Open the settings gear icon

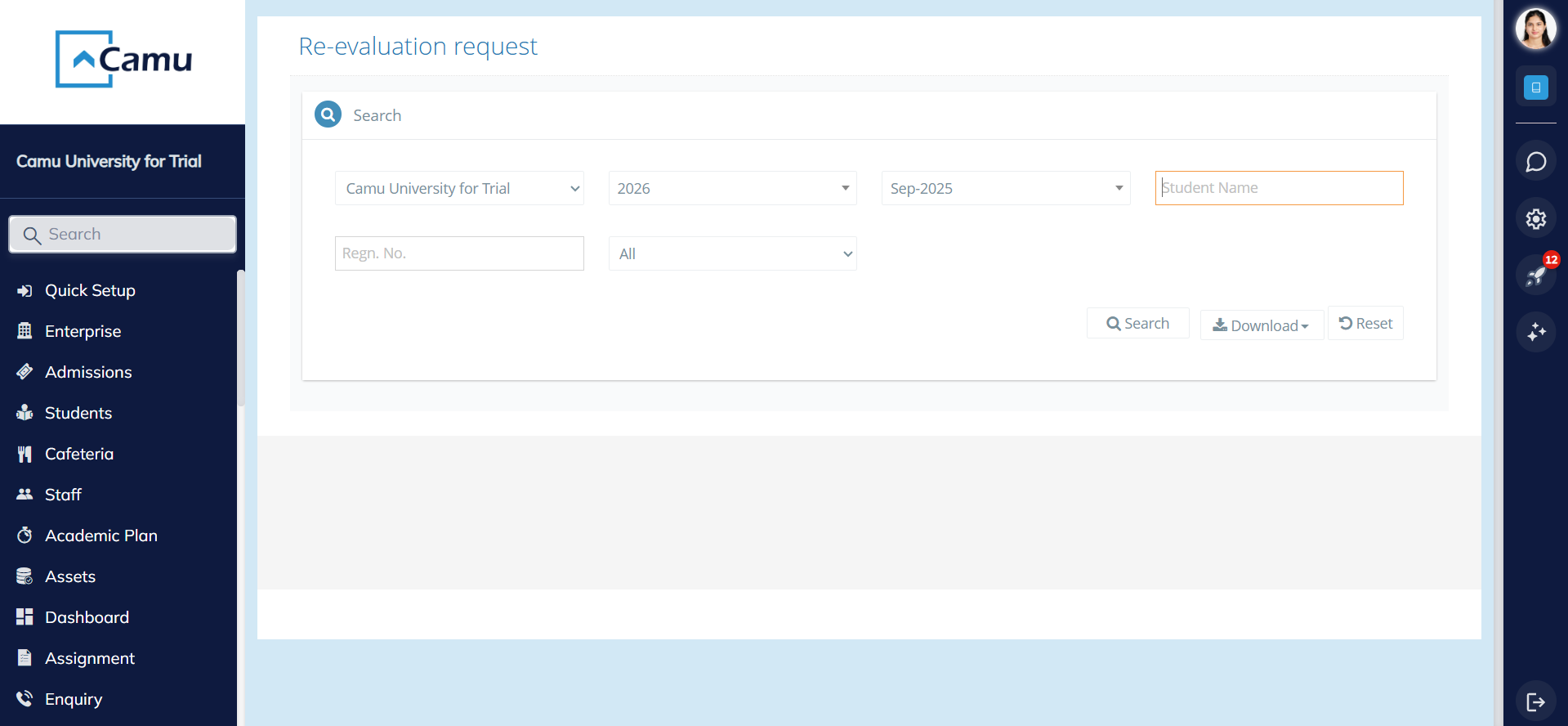1535,219
